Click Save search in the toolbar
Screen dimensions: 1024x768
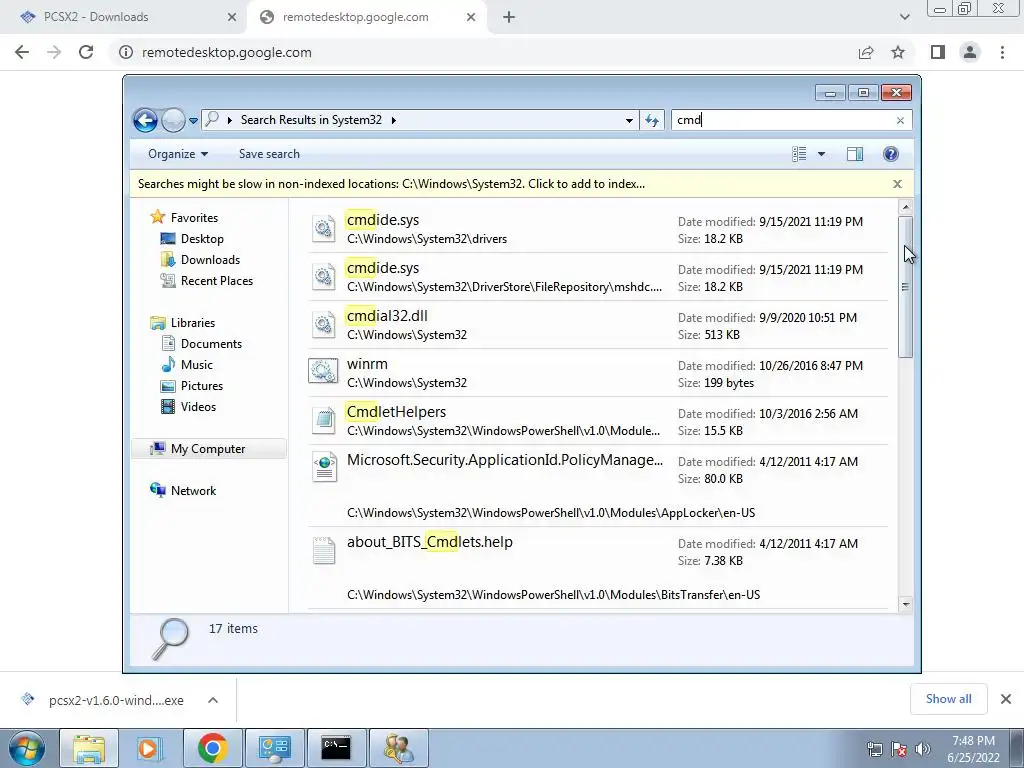pos(269,154)
